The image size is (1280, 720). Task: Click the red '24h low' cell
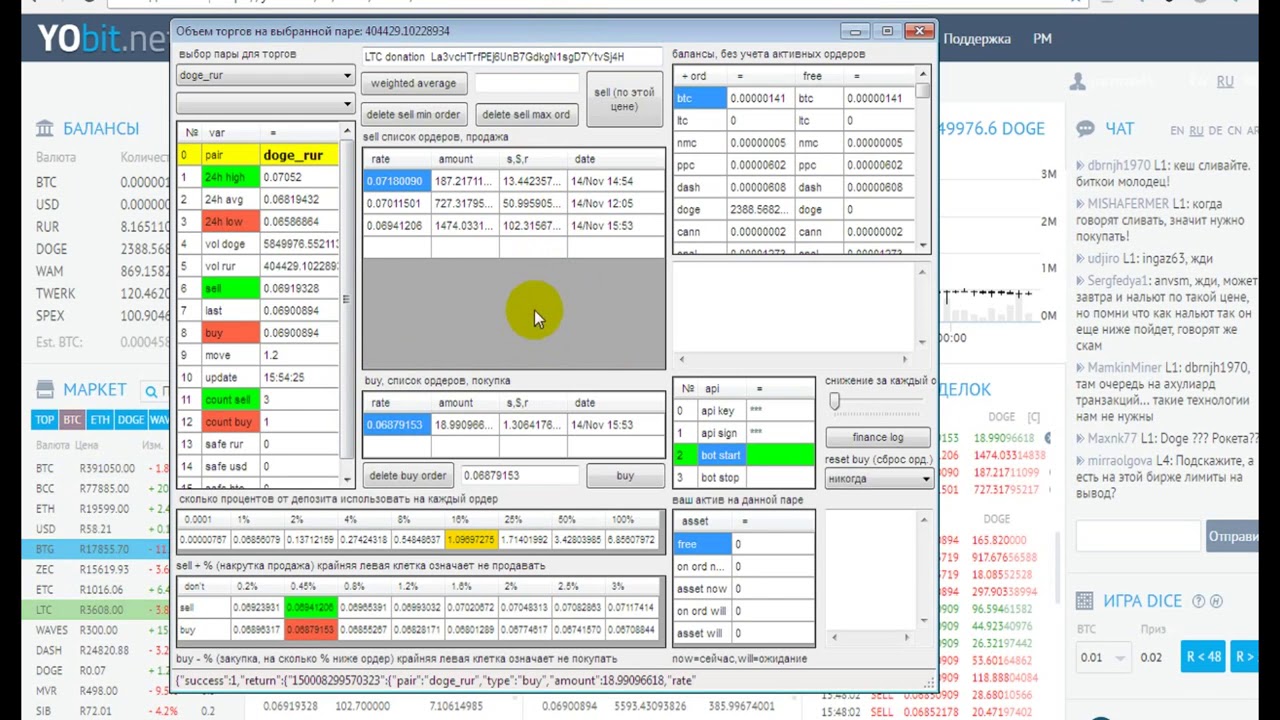[229, 221]
